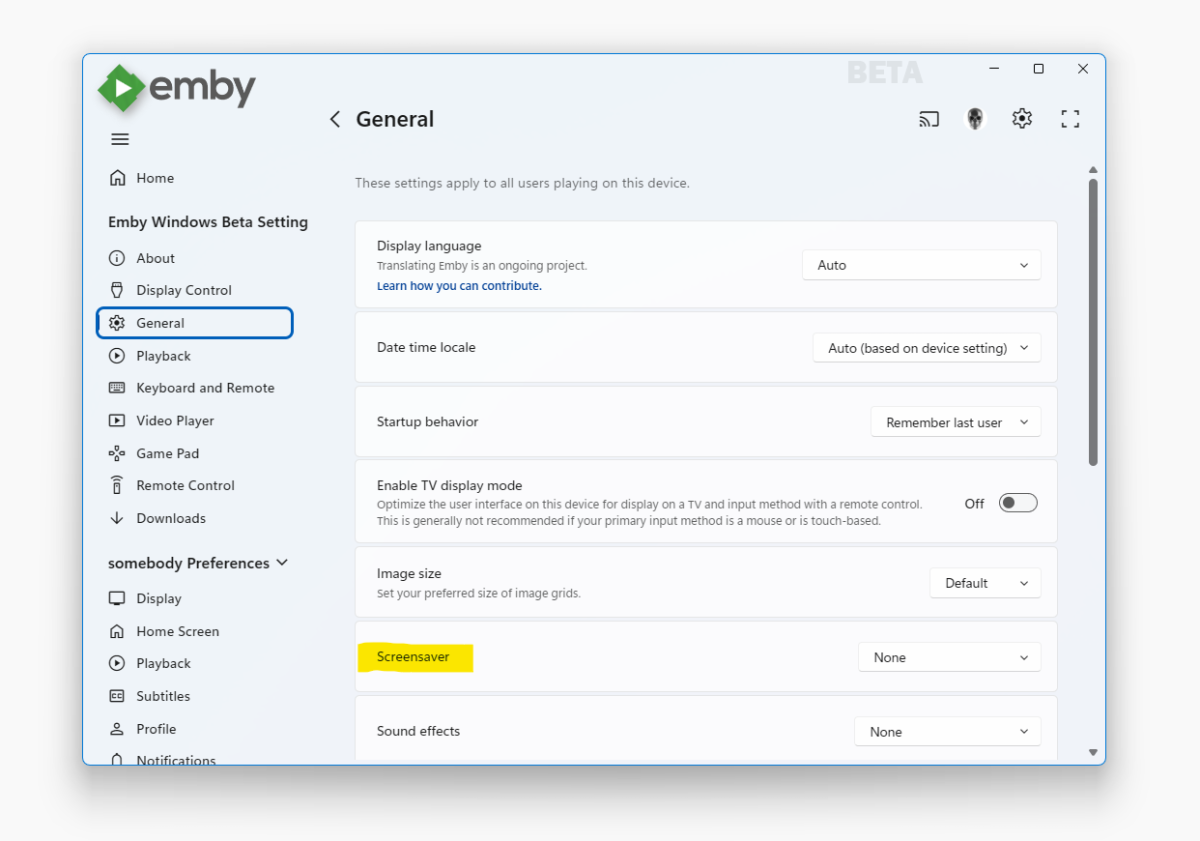1200x841 pixels.
Task: Open the Home Screen preferences page
Action: click(x=194, y=631)
